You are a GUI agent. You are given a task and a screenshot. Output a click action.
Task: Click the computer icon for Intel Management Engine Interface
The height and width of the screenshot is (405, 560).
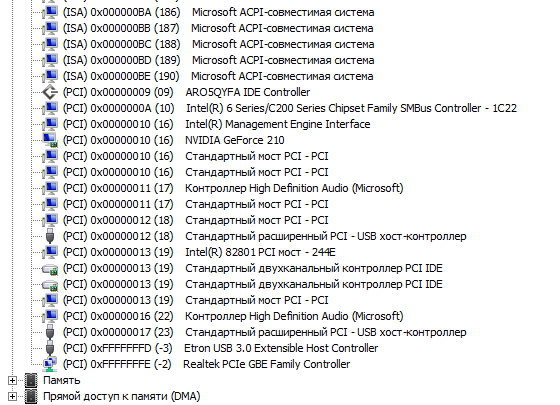pyautogui.click(x=50, y=124)
